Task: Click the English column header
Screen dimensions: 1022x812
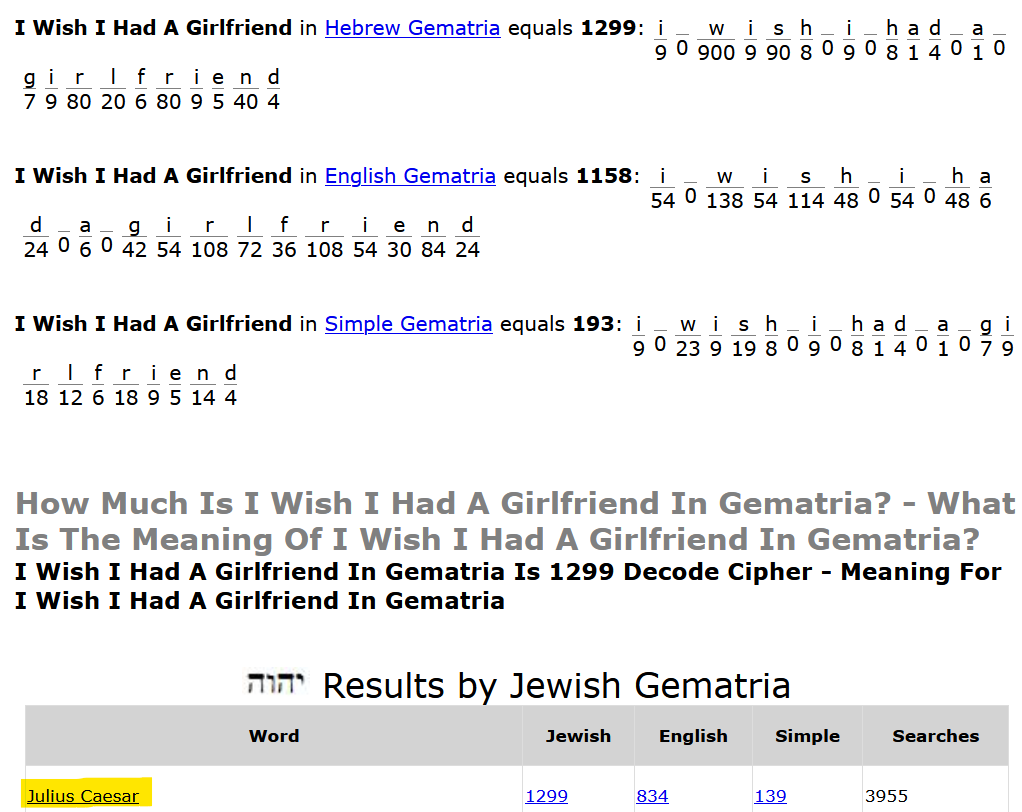Action: [693, 736]
